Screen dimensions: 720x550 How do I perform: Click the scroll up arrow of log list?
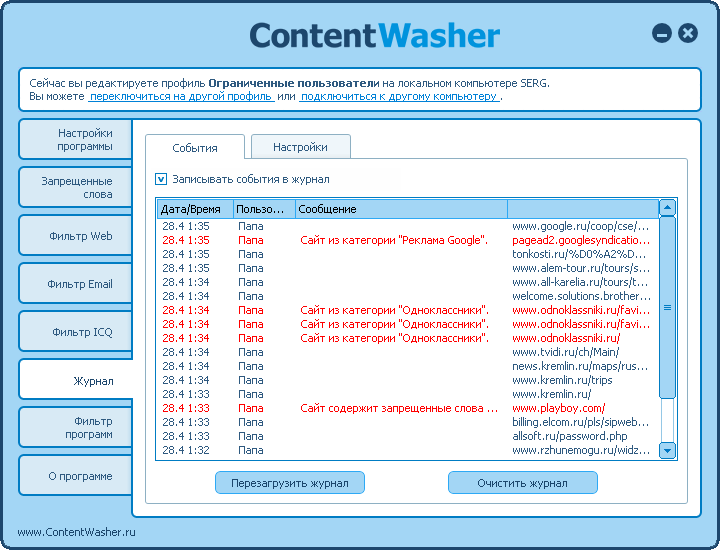pos(667,208)
